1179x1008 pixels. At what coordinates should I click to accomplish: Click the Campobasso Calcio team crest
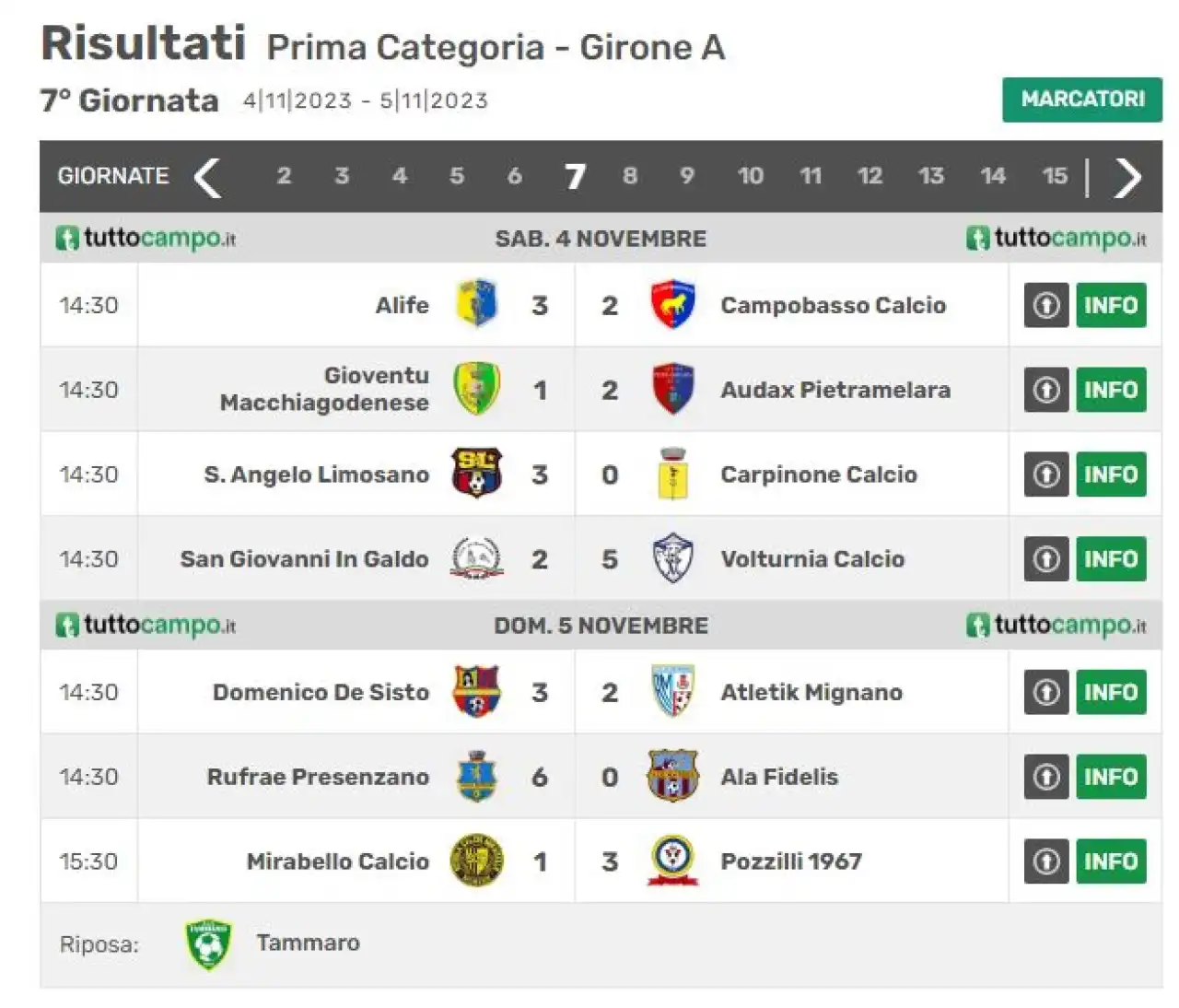[x=672, y=304]
